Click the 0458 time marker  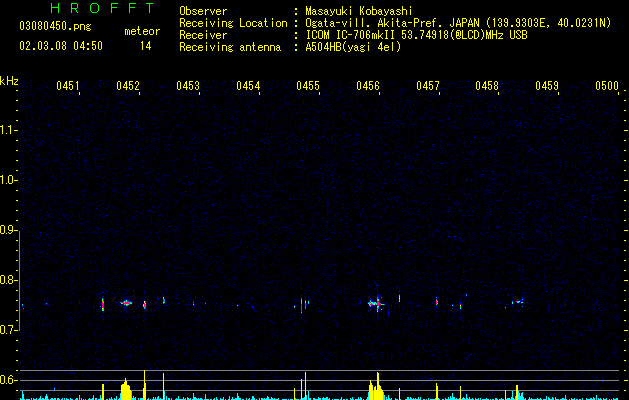pyautogui.click(x=487, y=86)
